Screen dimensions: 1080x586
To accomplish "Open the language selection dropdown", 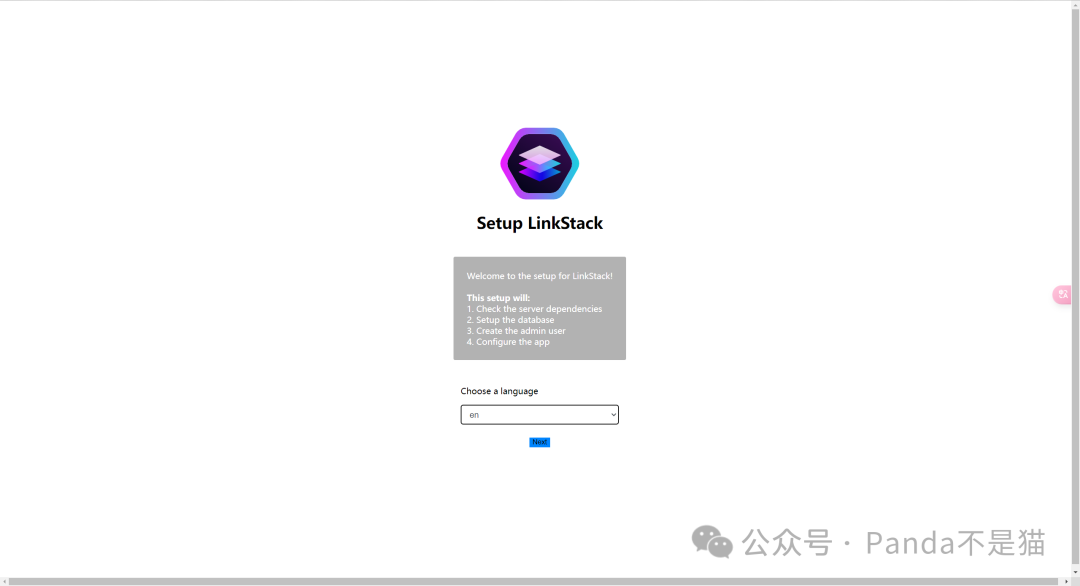I will pos(539,415).
